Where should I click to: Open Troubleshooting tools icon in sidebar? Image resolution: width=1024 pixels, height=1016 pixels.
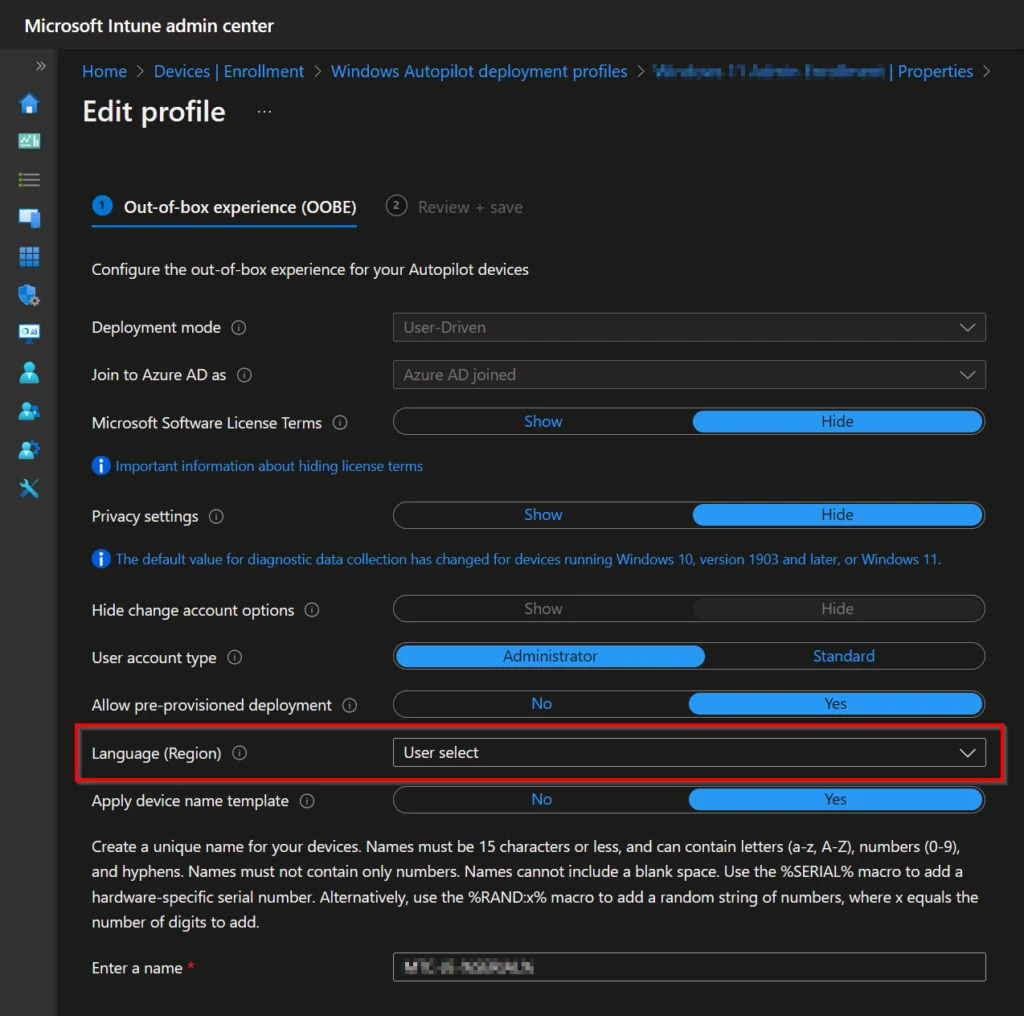pyautogui.click(x=29, y=488)
